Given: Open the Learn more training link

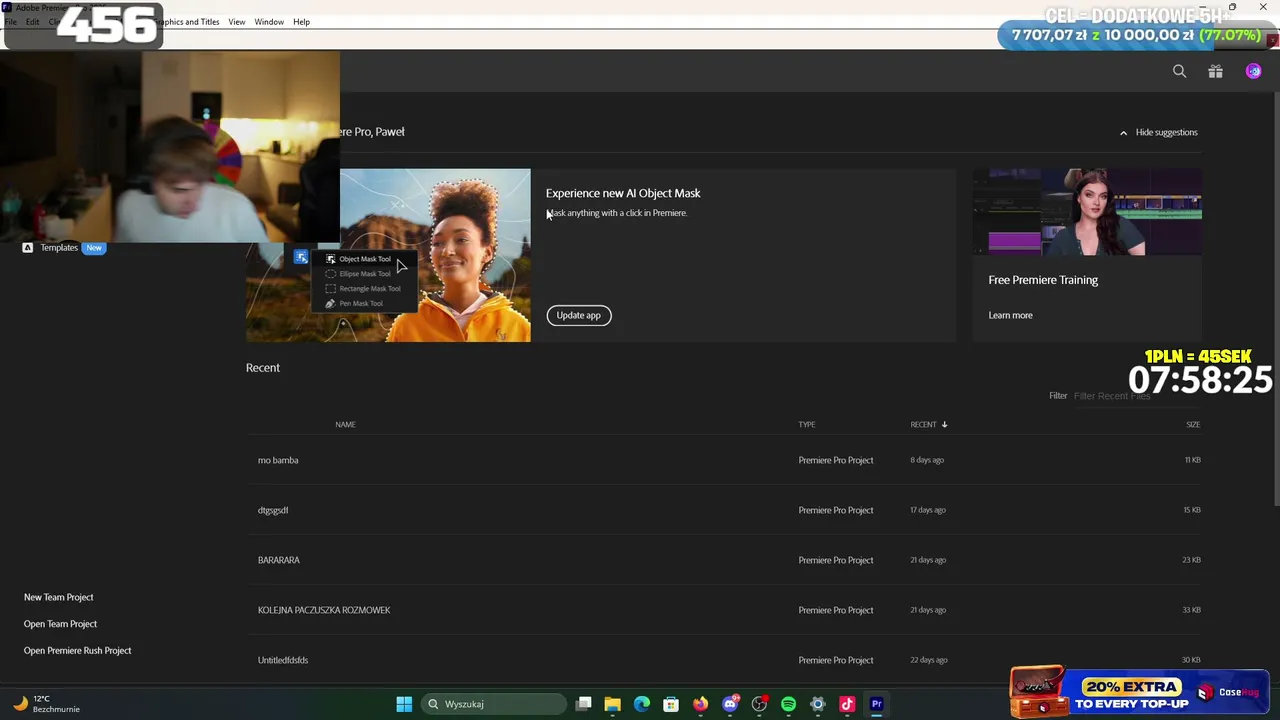Looking at the screenshot, I should [x=1010, y=315].
